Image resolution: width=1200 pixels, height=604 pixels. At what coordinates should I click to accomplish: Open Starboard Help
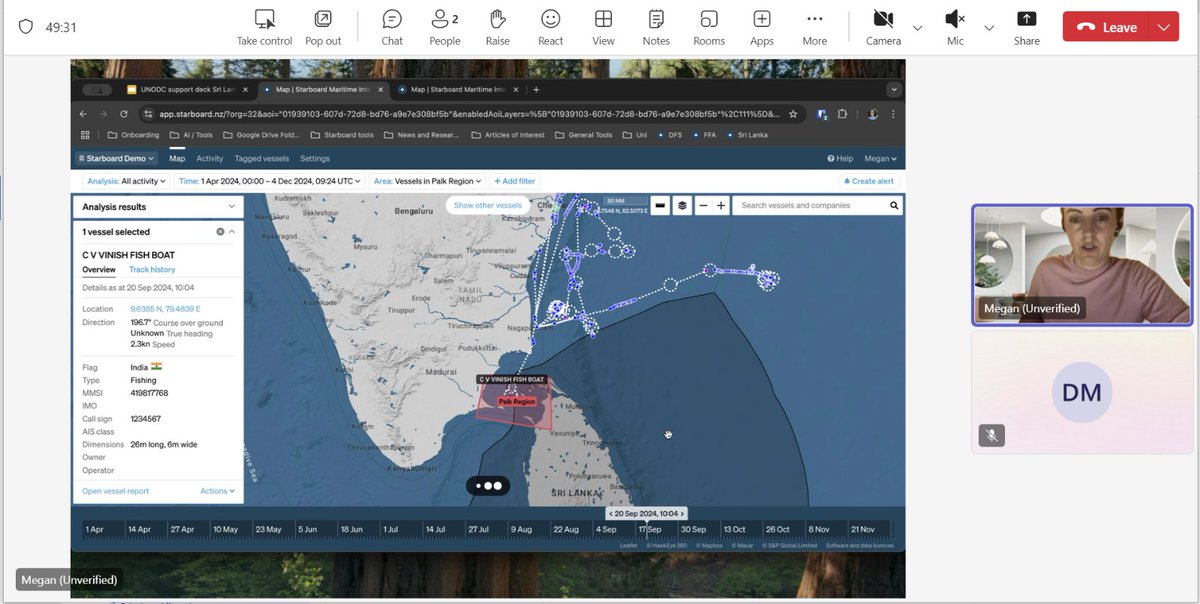pyautogui.click(x=841, y=158)
